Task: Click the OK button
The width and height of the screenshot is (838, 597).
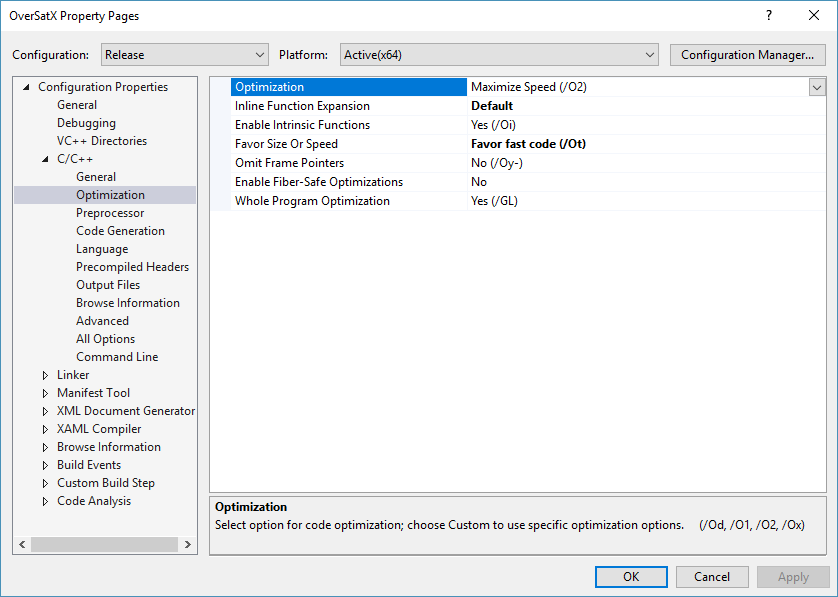Action: [631, 577]
